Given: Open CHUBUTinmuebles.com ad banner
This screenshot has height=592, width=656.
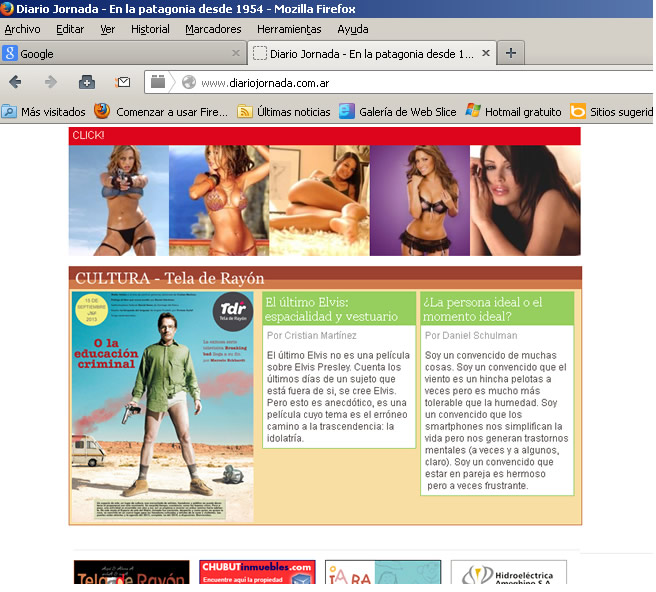Looking at the screenshot, I should click(257, 572).
